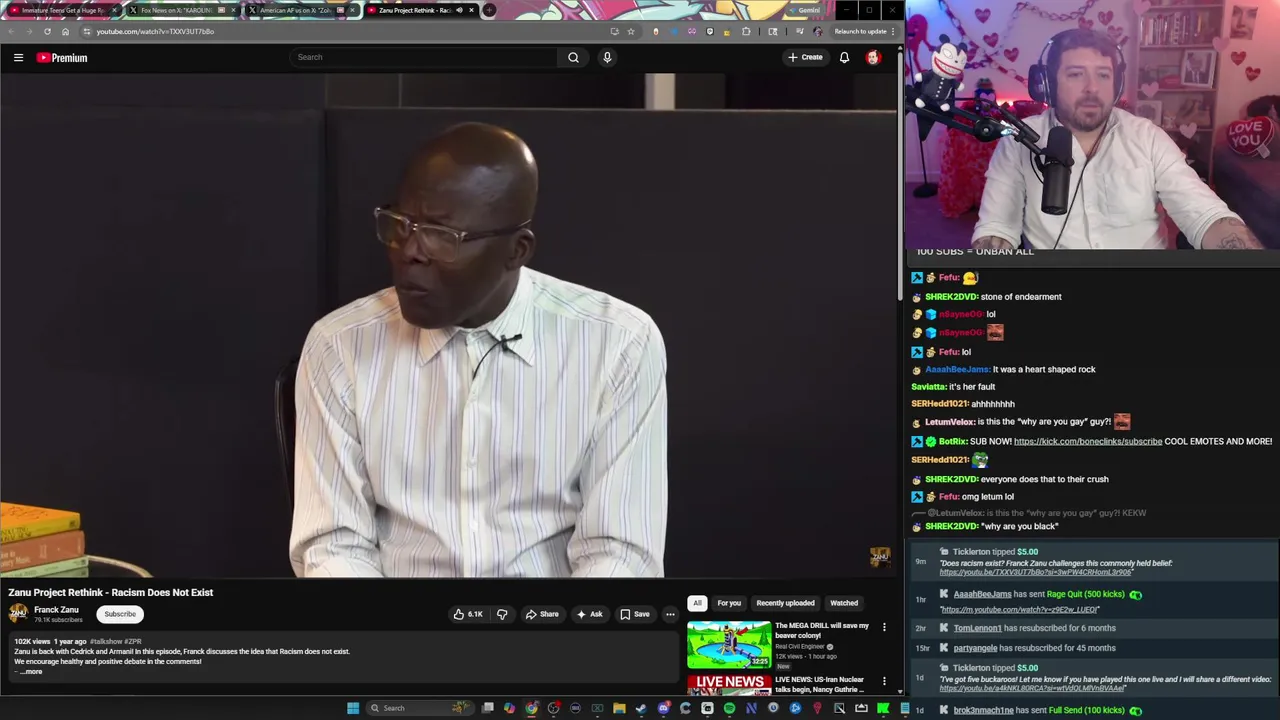This screenshot has width=1280, height=720.
Task: Open The MEGA DRILL video thumbnail
Action: (x=729, y=645)
